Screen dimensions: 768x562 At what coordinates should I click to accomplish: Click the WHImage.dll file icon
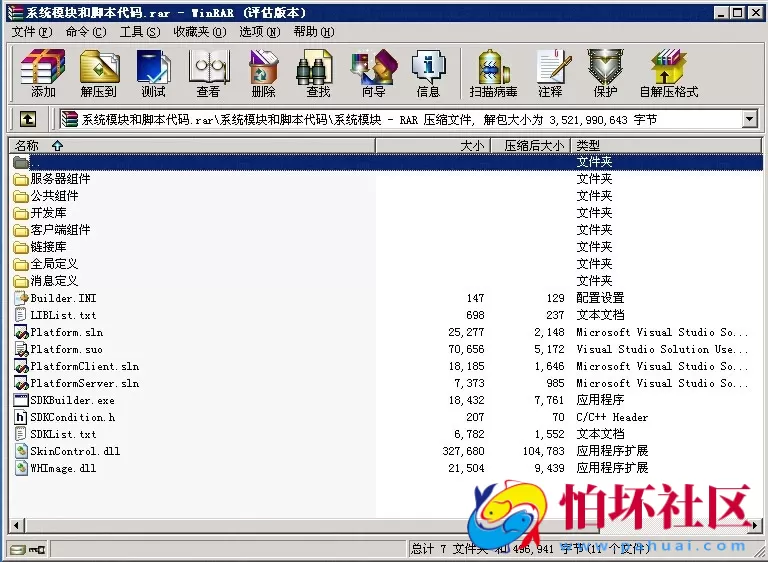21,468
